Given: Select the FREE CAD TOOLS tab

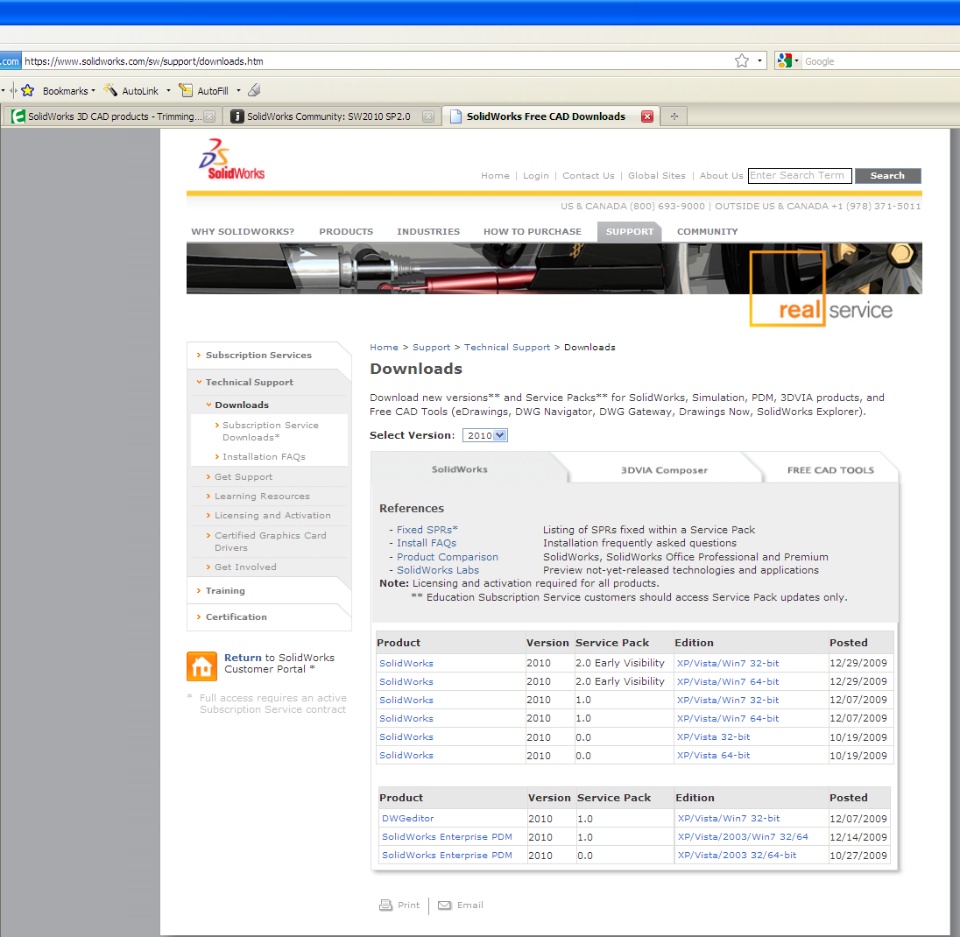Looking at the screenshot, I should tap(830, 470).
